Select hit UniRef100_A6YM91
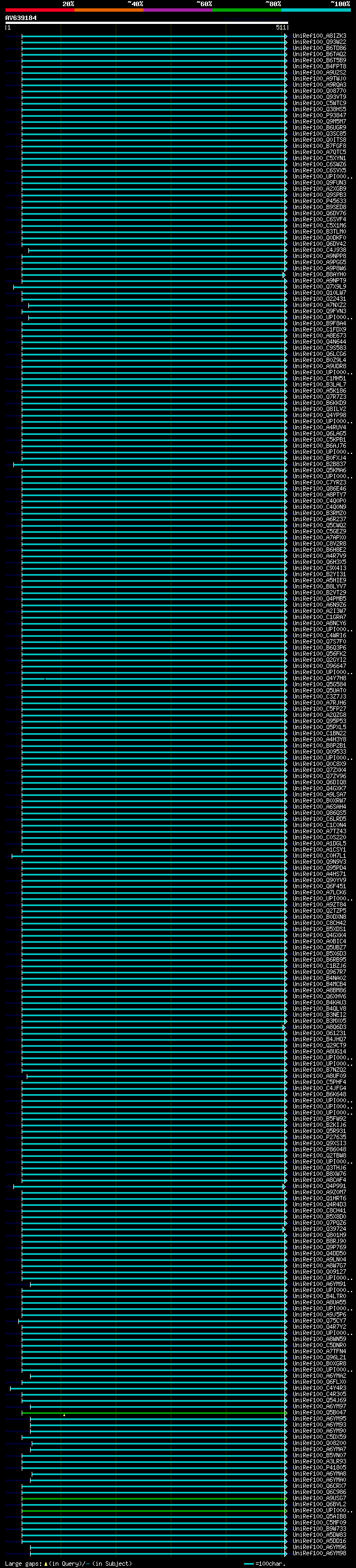The width and height of the screenshot is (356, 1568). (x=319, y=1284)
